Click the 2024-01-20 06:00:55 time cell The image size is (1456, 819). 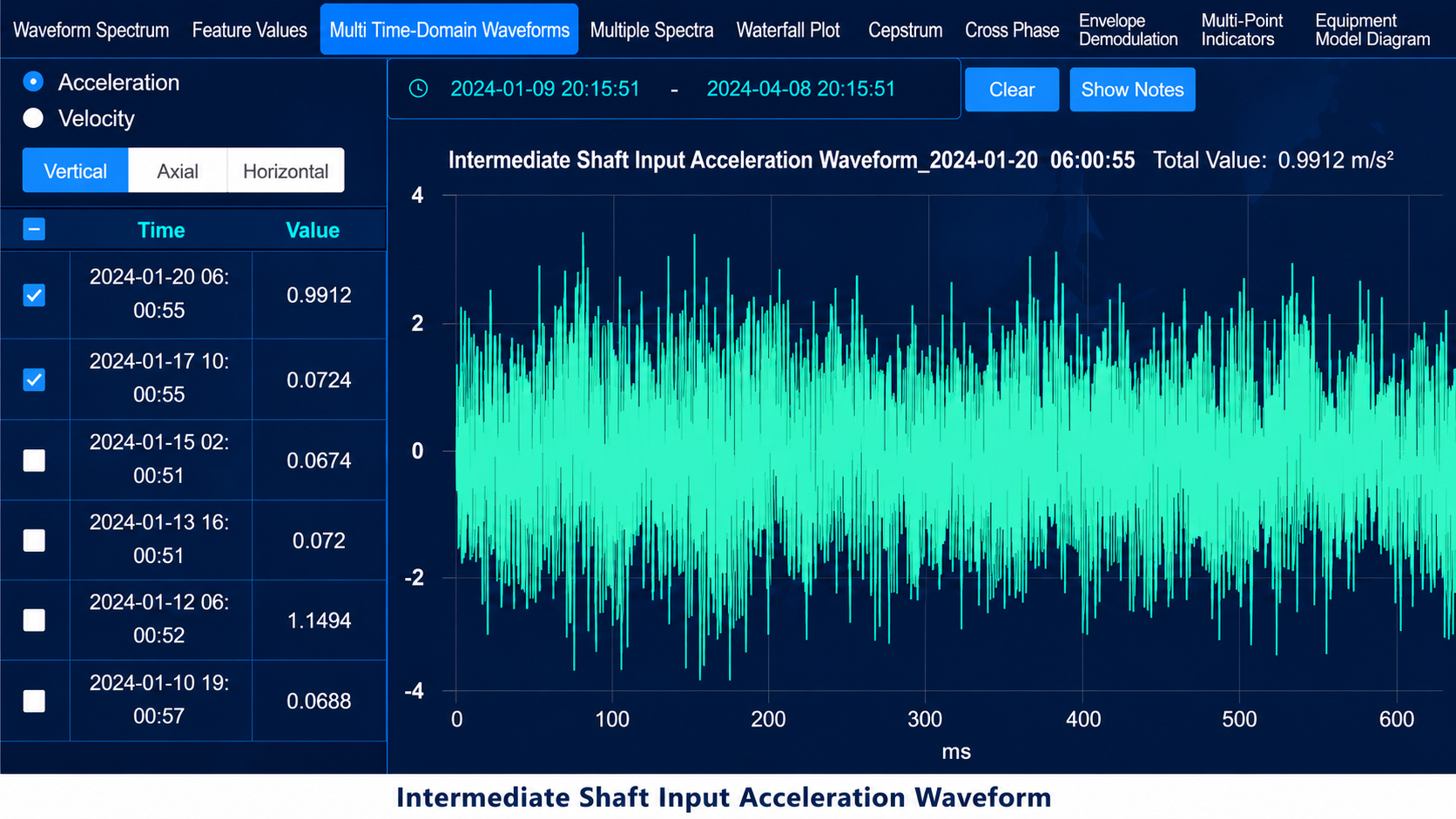(x=159, y=293)
